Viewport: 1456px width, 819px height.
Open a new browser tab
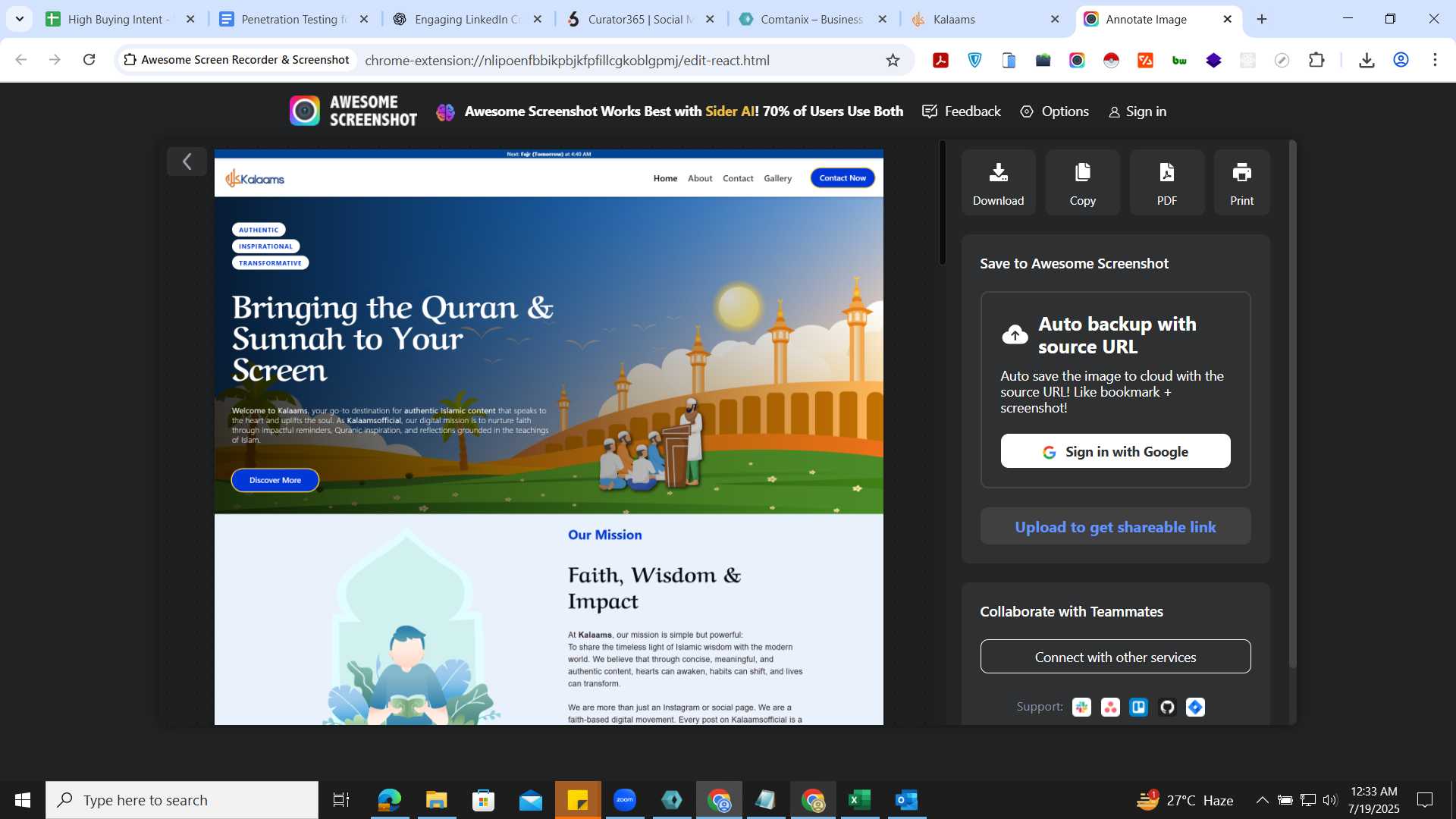(x=1262, y=20)
